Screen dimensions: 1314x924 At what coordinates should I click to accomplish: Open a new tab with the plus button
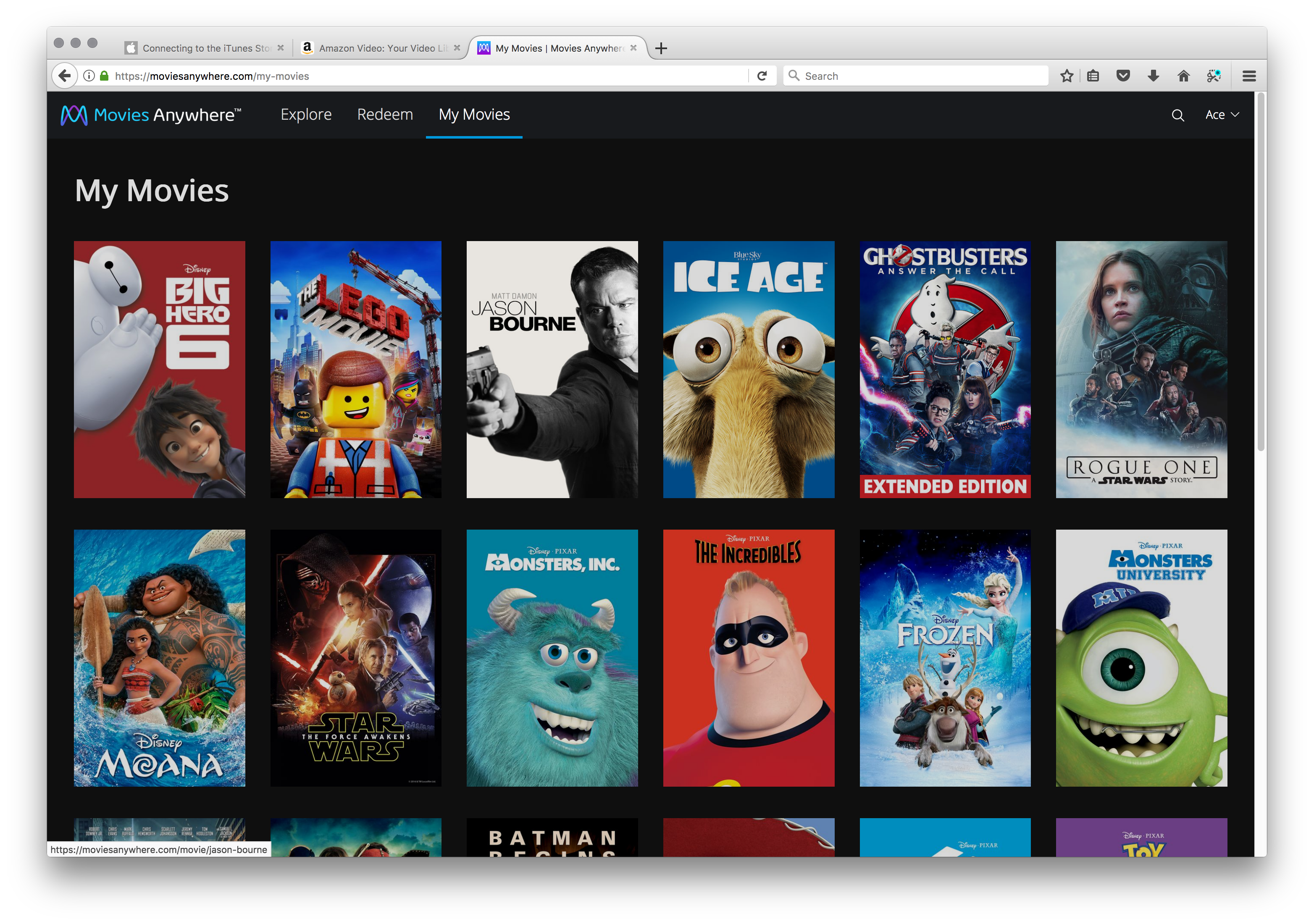coord(661,48)
